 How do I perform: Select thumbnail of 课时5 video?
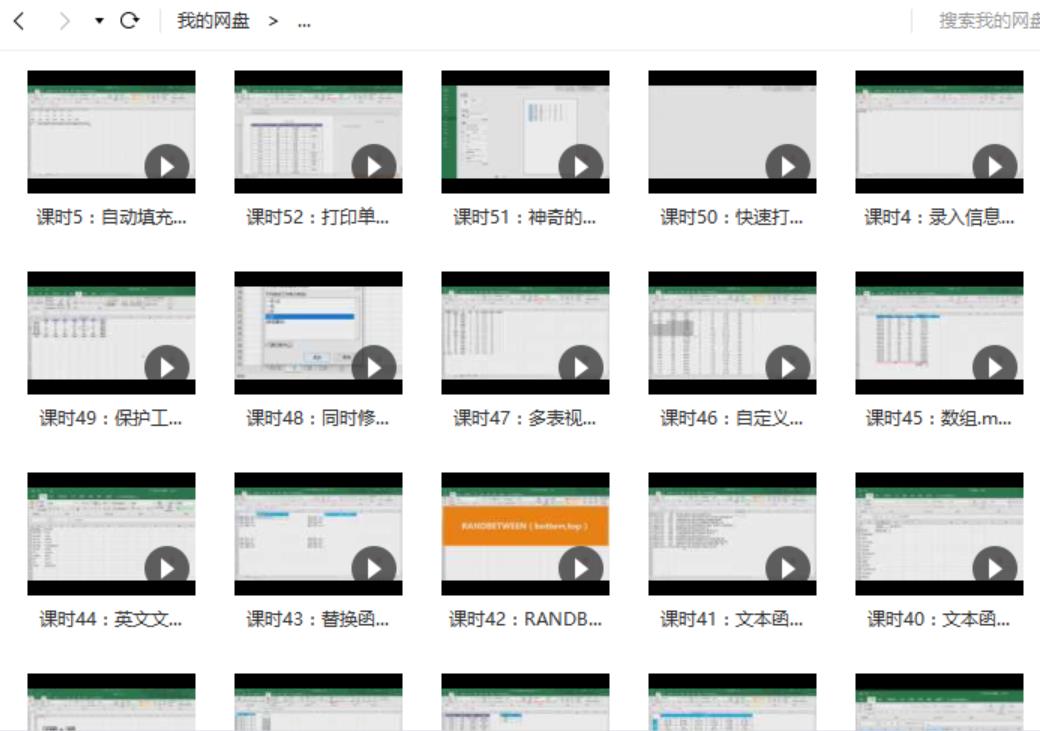(111, 131)
